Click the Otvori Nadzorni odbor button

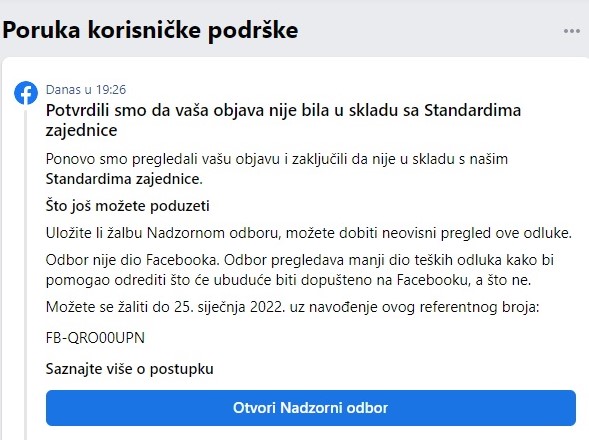(x=311, y=408)
